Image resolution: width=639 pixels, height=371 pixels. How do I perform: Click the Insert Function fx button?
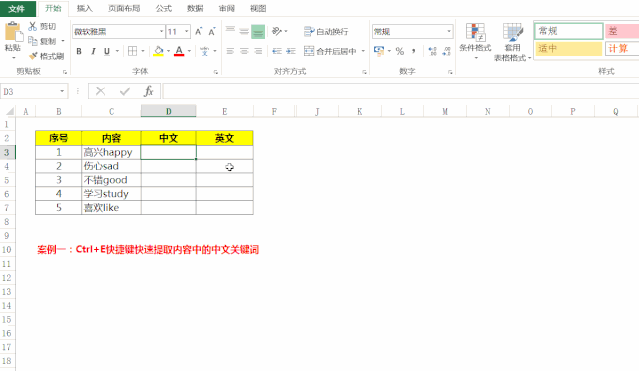click(x=149, y=91)
